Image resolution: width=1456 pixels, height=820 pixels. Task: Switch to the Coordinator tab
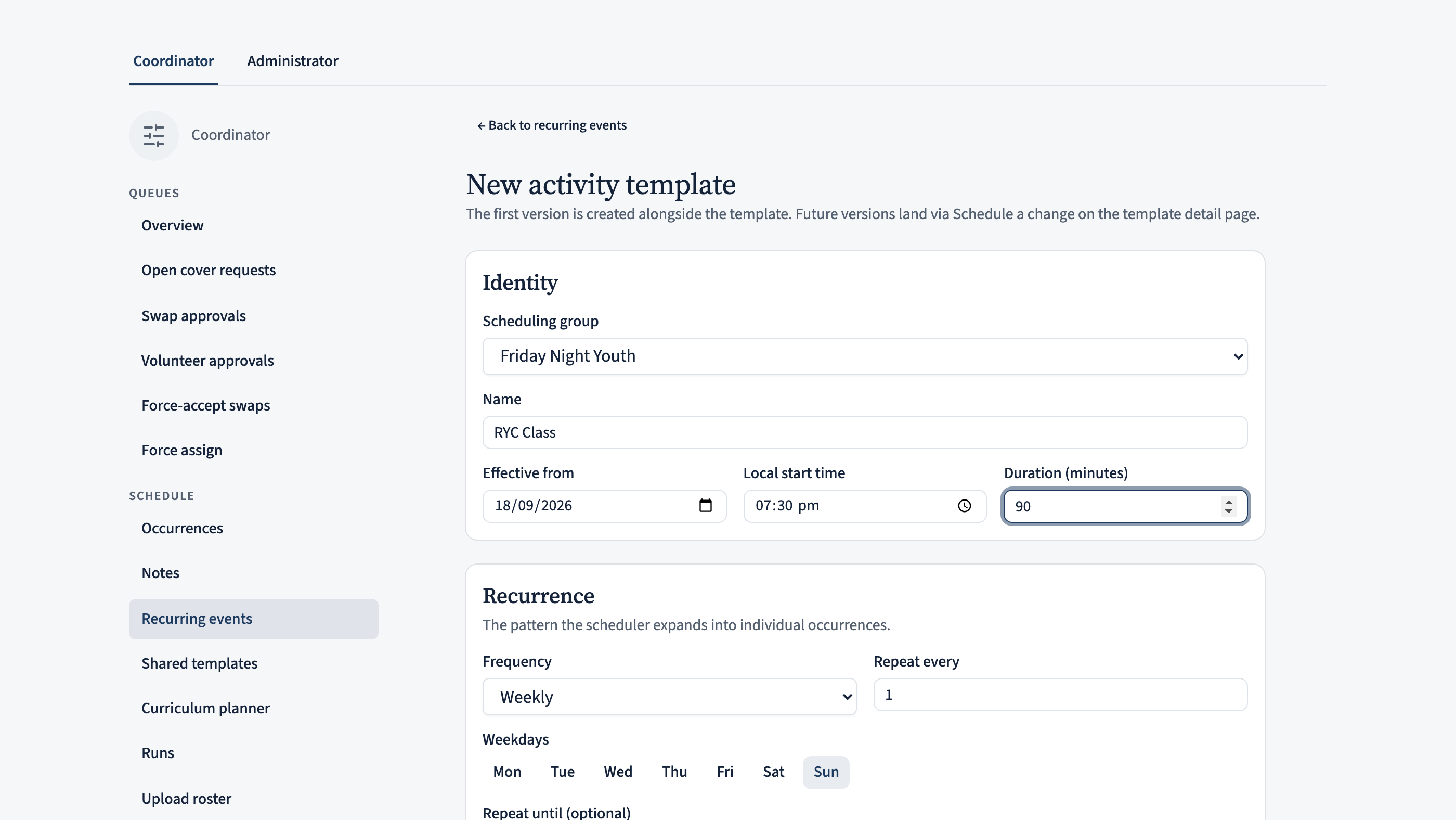point(173,61)
